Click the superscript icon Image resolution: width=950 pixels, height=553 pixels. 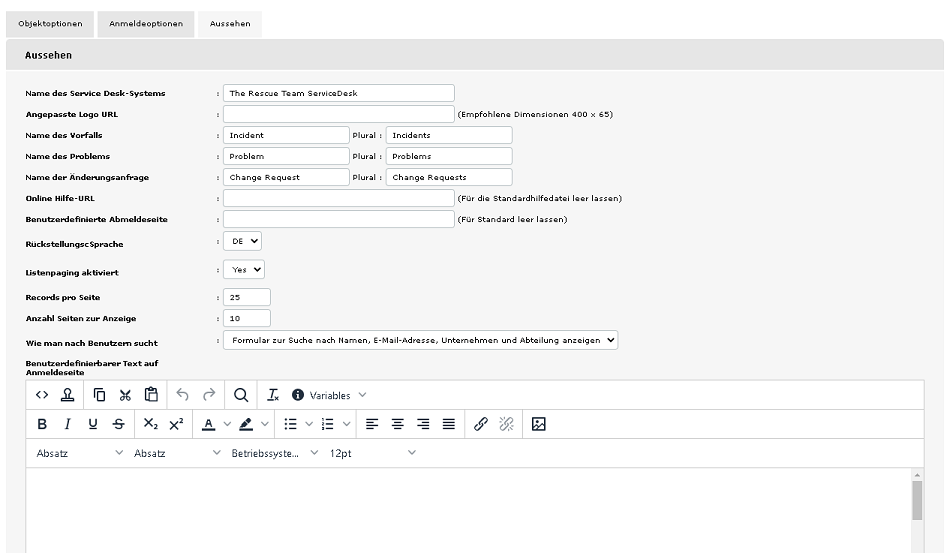[176, 424]
